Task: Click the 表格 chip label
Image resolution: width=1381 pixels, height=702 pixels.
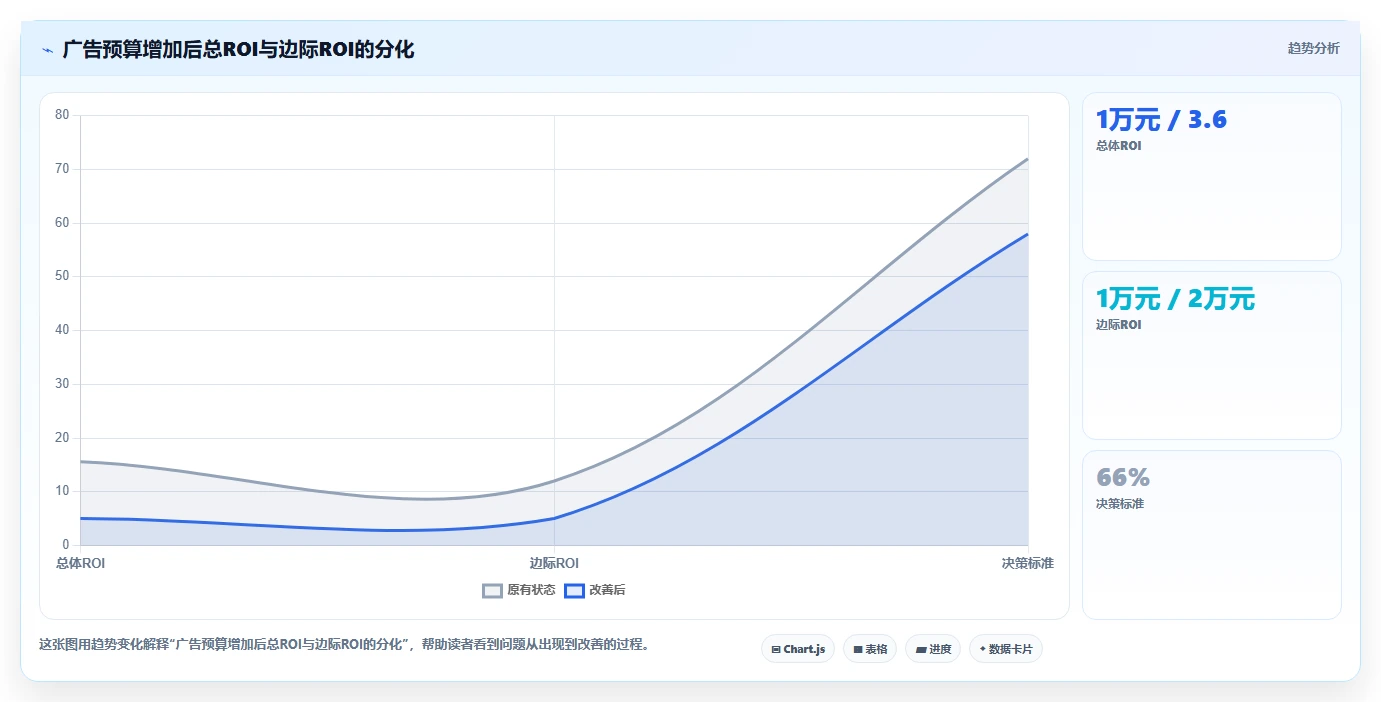Action: click(x=876, y=649)
